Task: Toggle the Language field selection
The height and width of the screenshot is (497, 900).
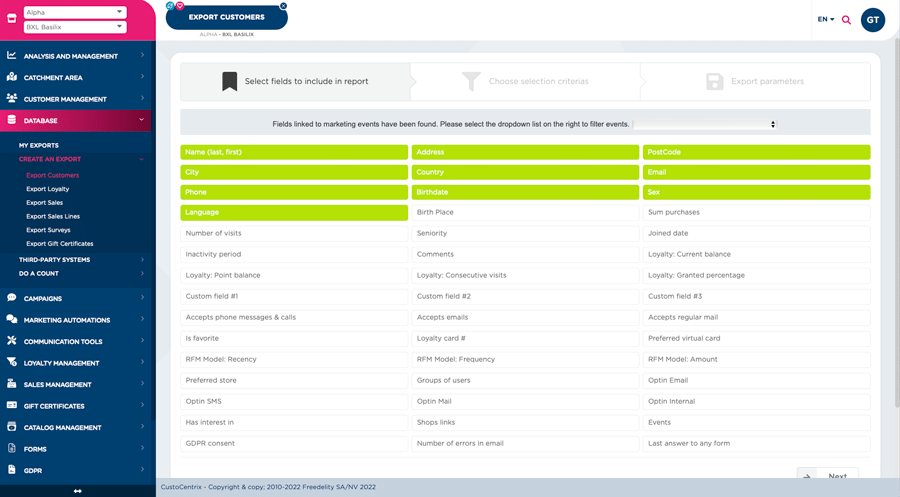Action: [x=294, y=212]
